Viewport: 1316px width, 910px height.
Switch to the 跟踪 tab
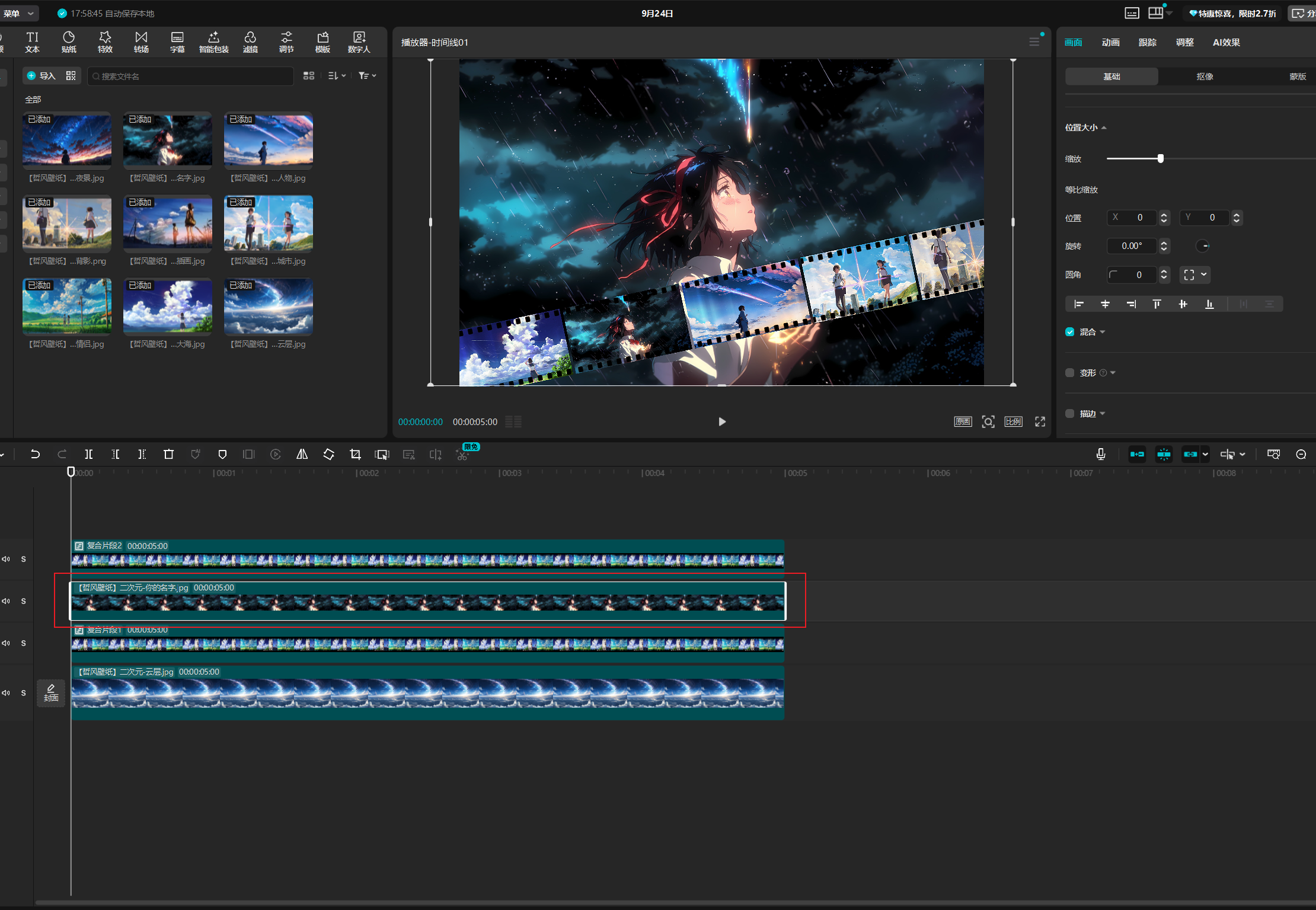coord(1147,42)
